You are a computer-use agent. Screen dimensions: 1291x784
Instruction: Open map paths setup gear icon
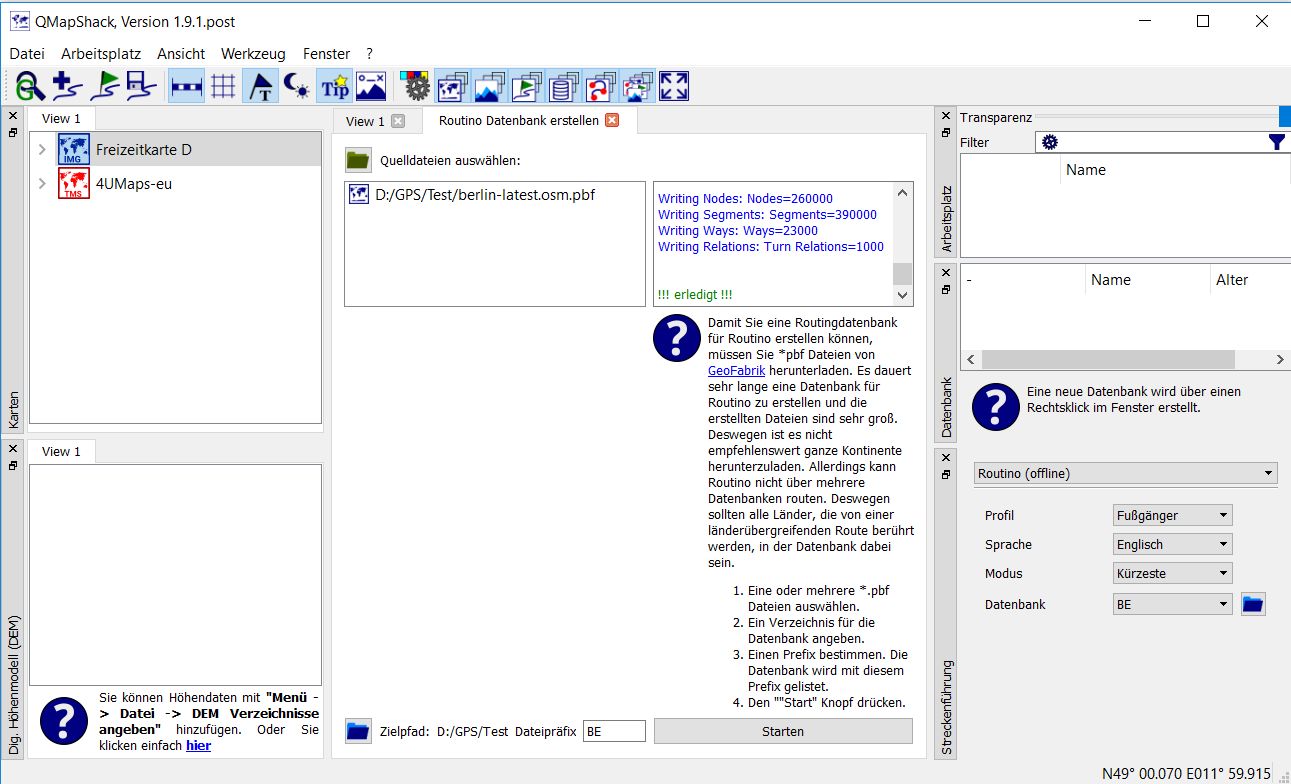416,87
